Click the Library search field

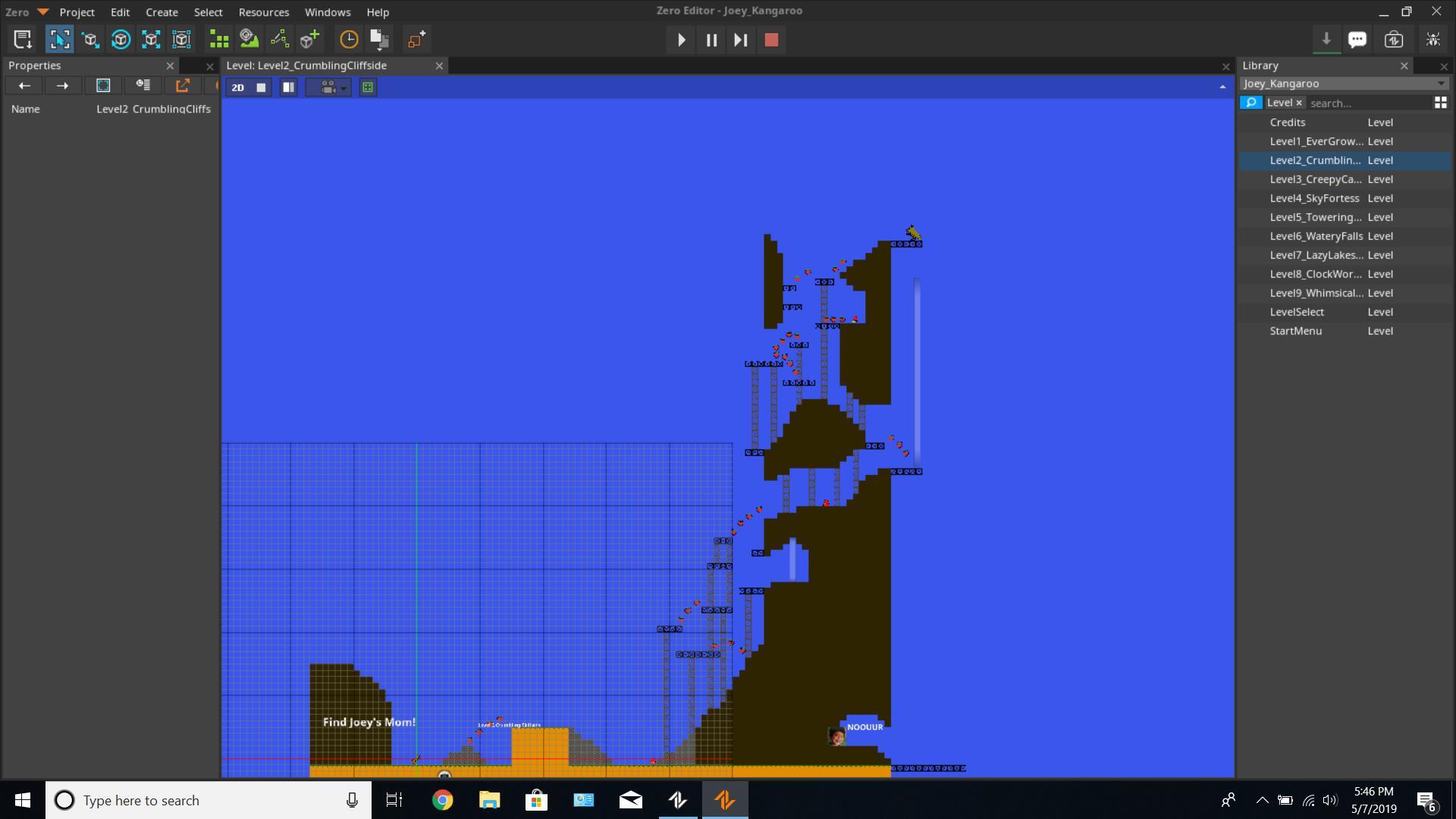[x=1365, y=103]
